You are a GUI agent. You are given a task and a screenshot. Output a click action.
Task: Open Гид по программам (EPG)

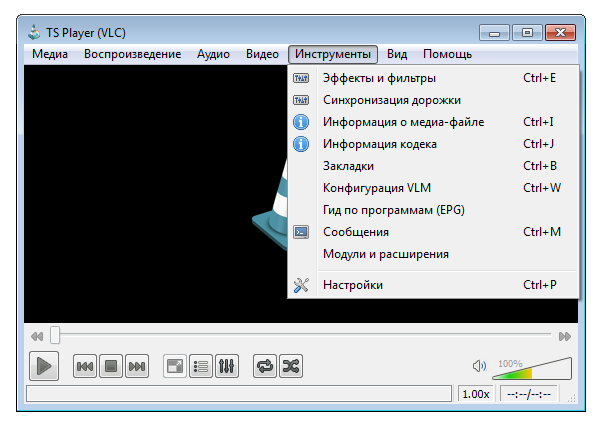pos(433,210)
